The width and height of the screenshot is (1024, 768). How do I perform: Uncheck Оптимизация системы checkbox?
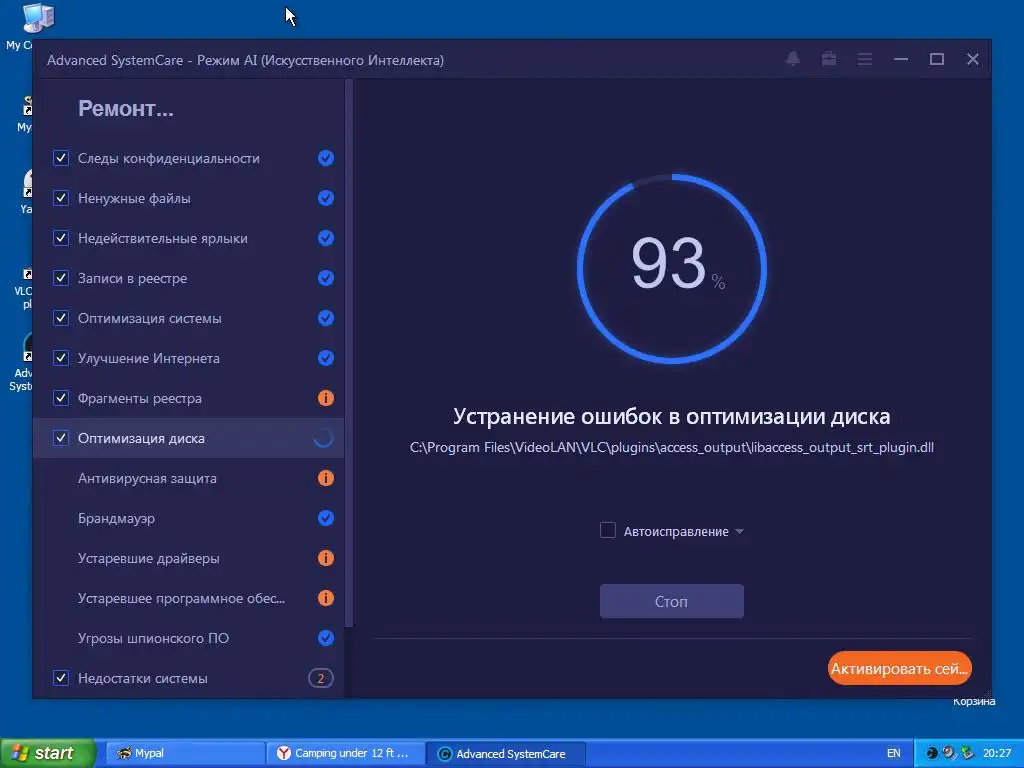coord(61,318)
